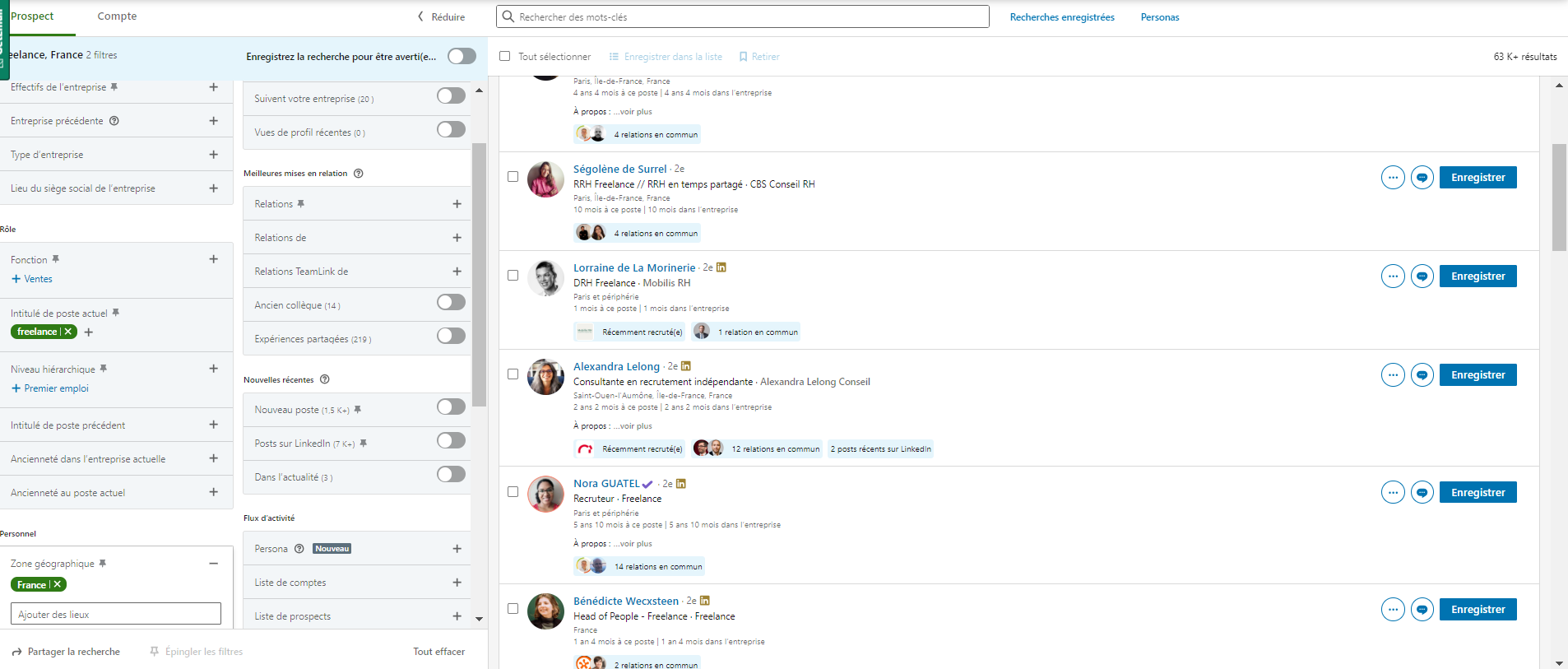Screen dimensions: 1568x669
Task: Click help icon beside Meilleures mises en relation
Action: [x=358, y=174]
